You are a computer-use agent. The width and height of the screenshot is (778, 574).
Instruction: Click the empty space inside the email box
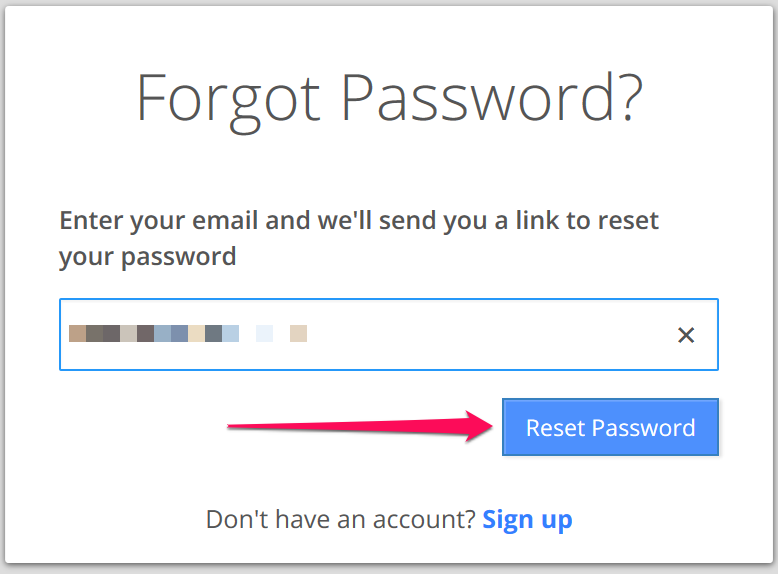click(480, 335)
